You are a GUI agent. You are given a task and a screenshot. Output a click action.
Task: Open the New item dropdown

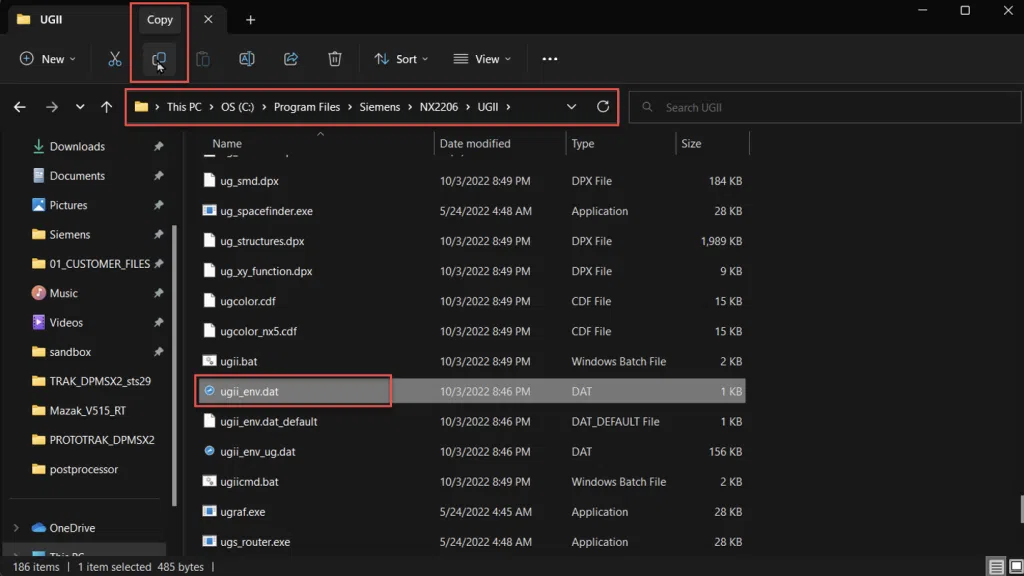click(48, 59)
